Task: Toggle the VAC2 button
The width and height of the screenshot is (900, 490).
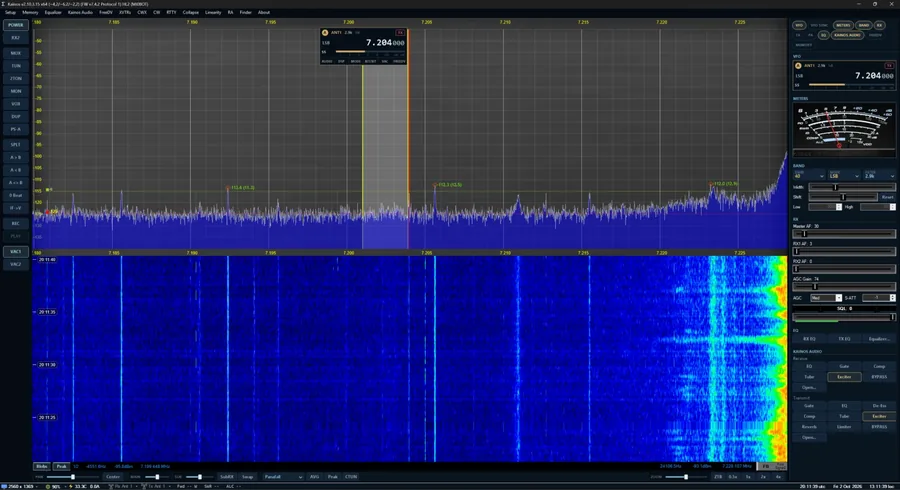Action: pyautogui.click(x=15, y=265)
